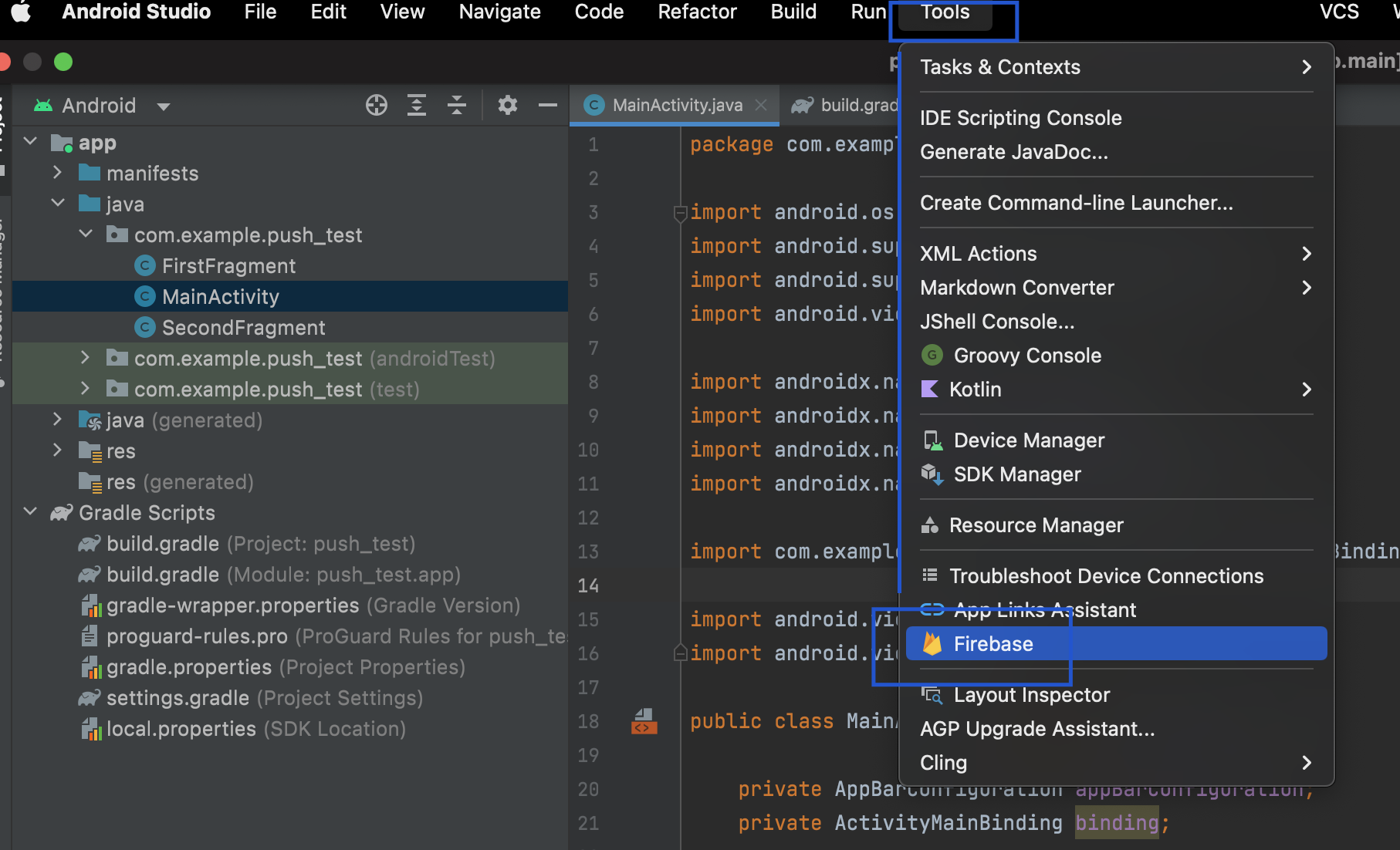1400x850 pixels.
Task: Click the Expand All icon in project panel
Action: [417, 105]
